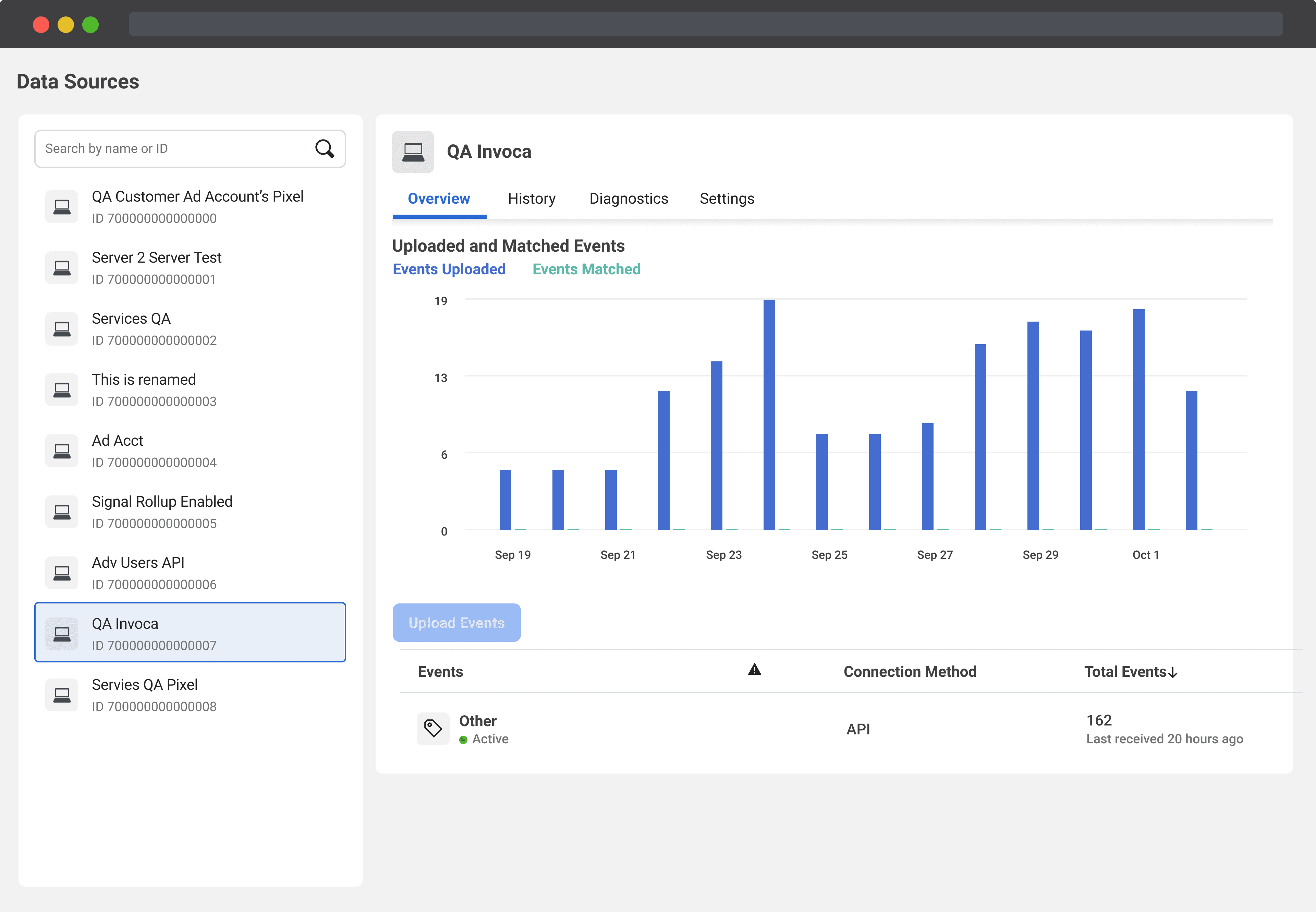1316x912 pixels.
Task: Open the Settings tab
Action: pos(727,198)
